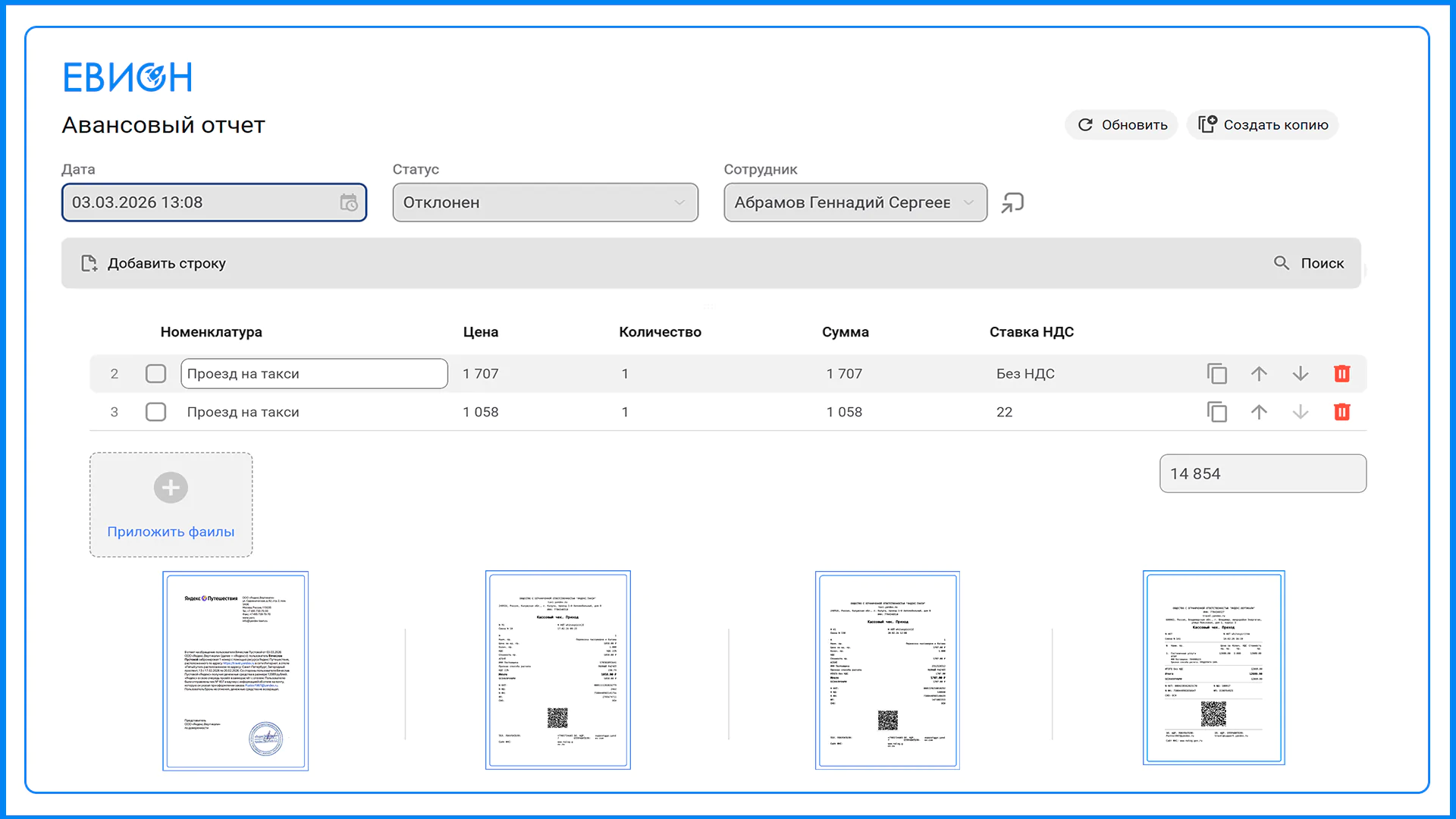
Task: Open the Сотрудник dropdown with Абрамов
Action: (855, 202)
